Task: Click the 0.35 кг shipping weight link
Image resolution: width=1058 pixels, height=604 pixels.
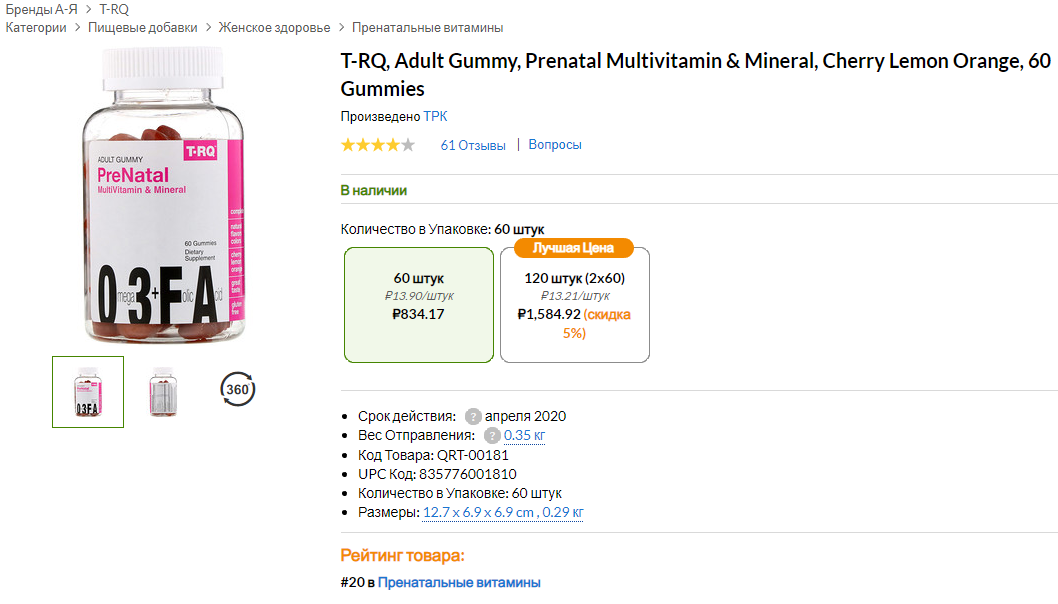Action: (524, 436)
